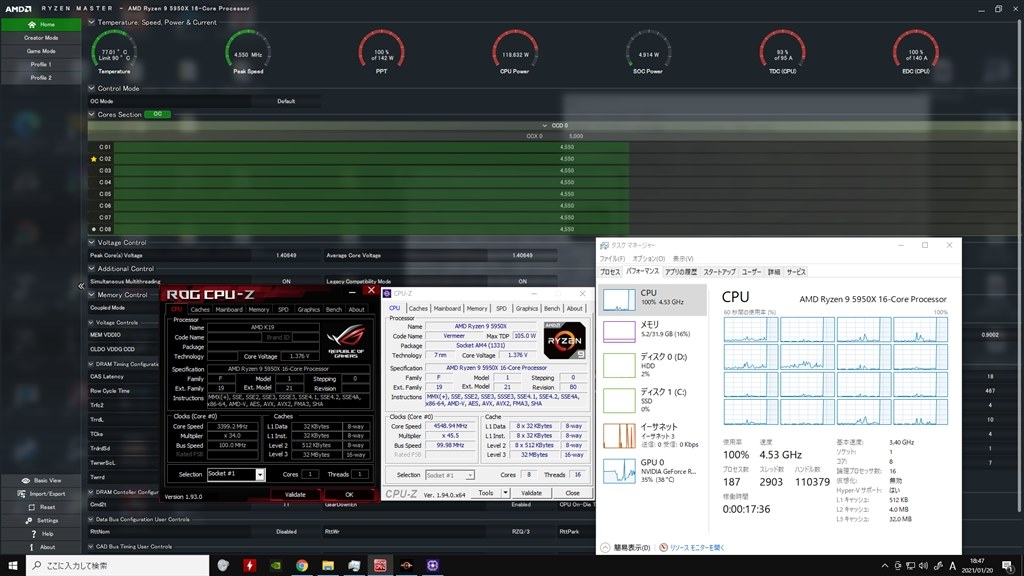Select Game Mode profile
This screenshot has height=576, width=1024.
pyautogui.click(x=41, y=51)
